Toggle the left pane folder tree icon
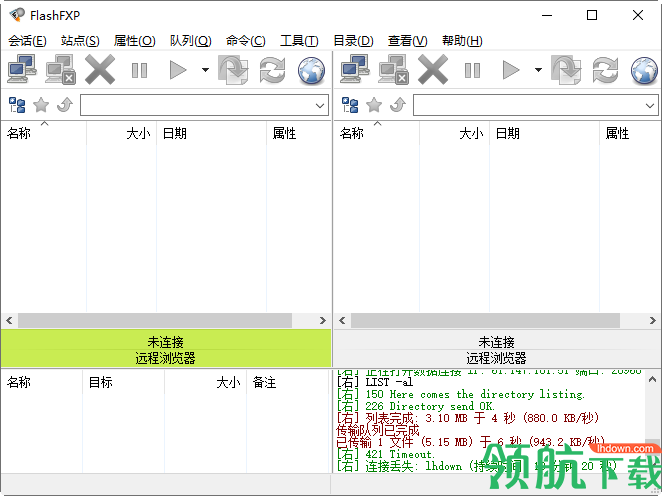Viewport: 662px width, 496px height. (x=17, y=105)
